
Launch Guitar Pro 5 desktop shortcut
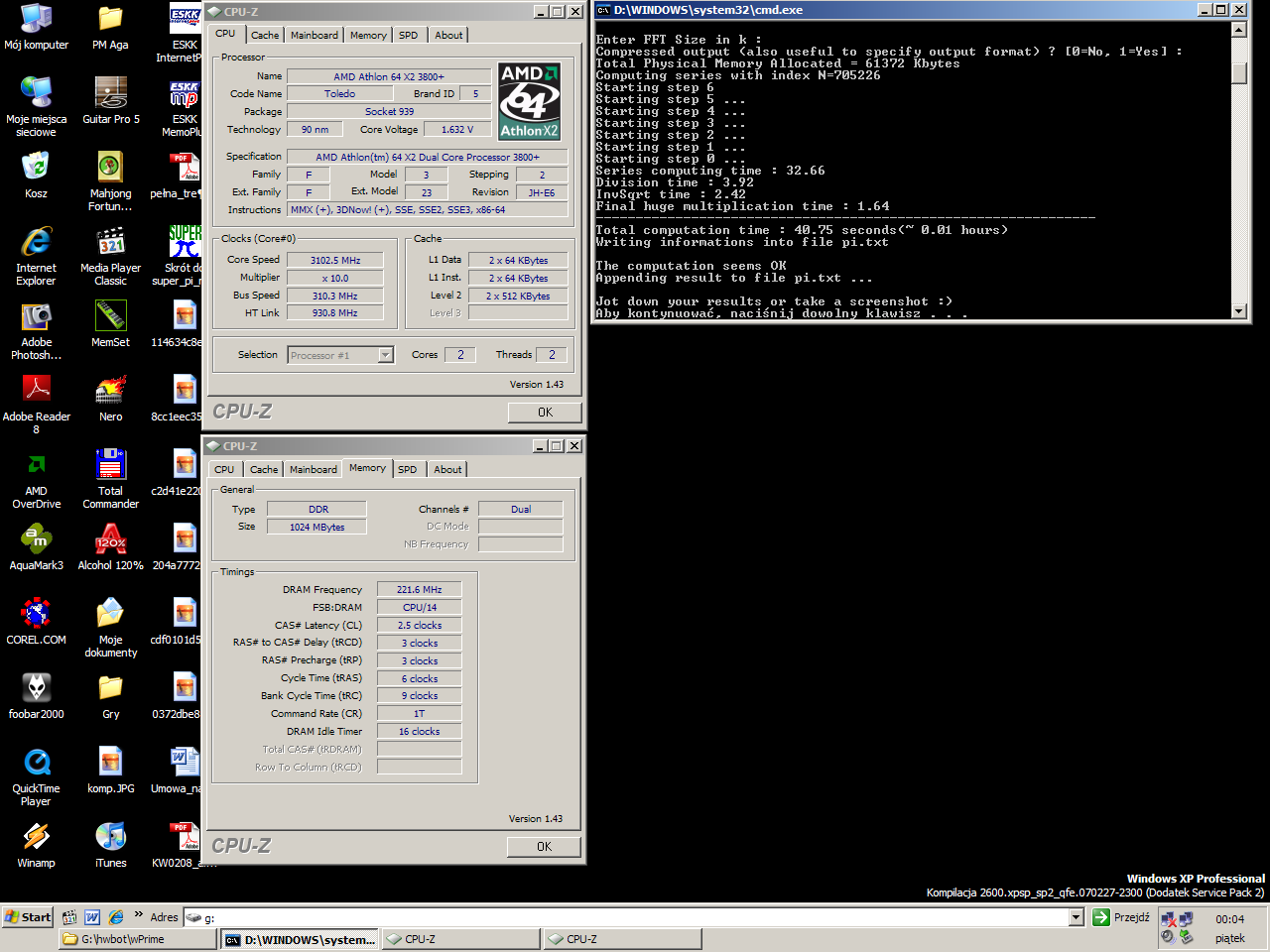pos(110,101)
